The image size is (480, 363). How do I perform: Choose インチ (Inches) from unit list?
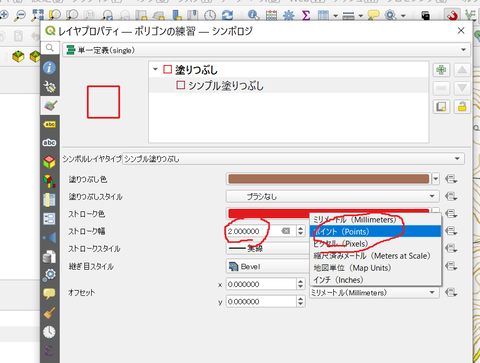(376, 280)
